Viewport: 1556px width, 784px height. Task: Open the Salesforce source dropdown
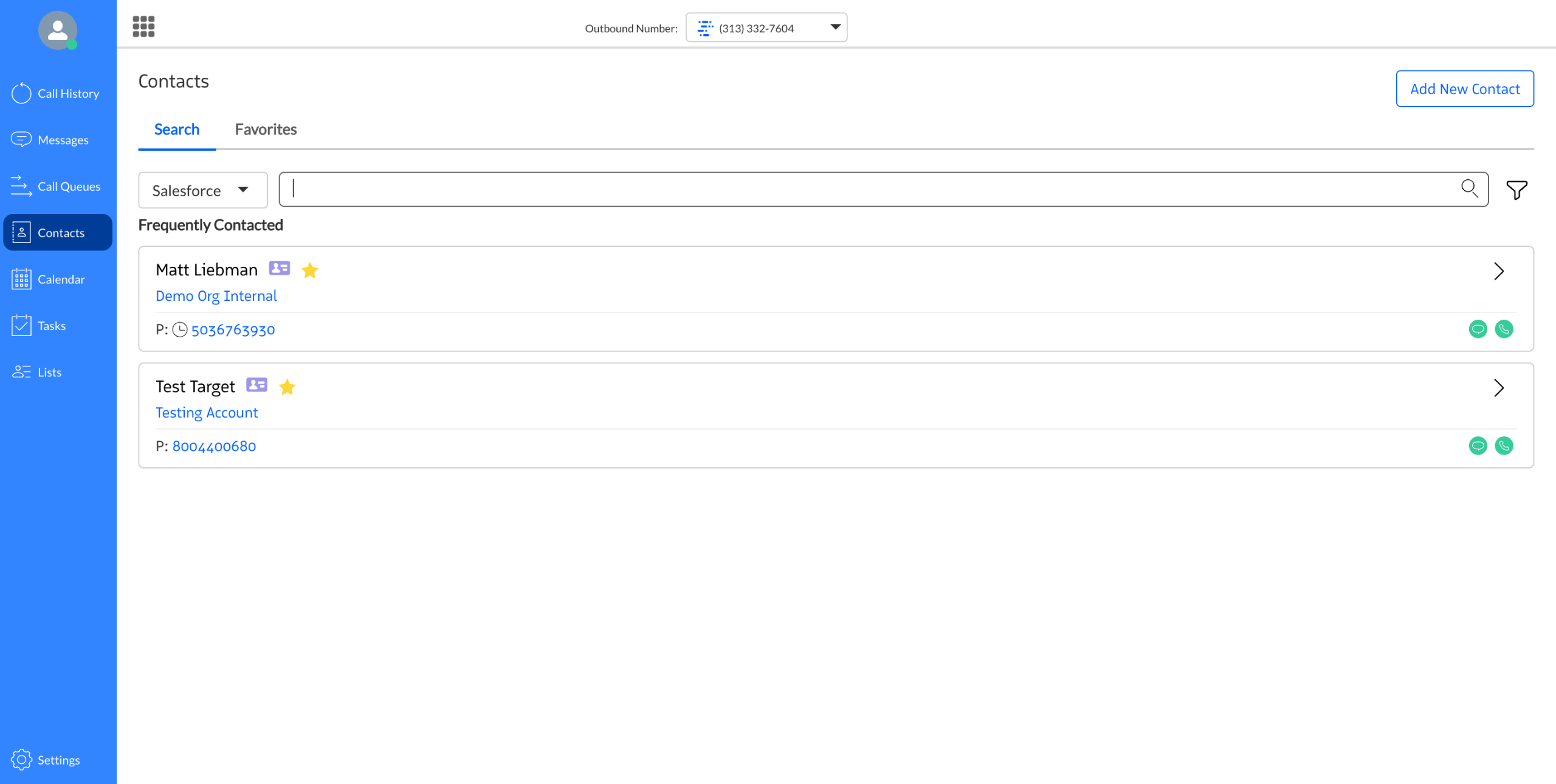(202, 190)
